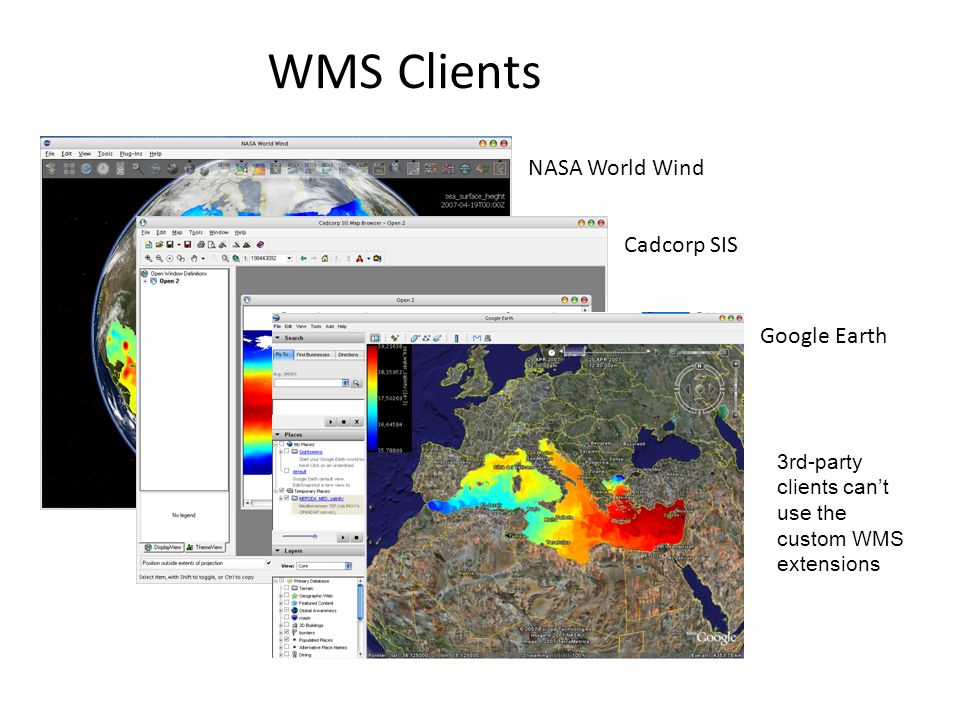The image size is (960, 720).
Task: Switch to Directions tab in Google Earth
Action: click(x=348, y=354)
